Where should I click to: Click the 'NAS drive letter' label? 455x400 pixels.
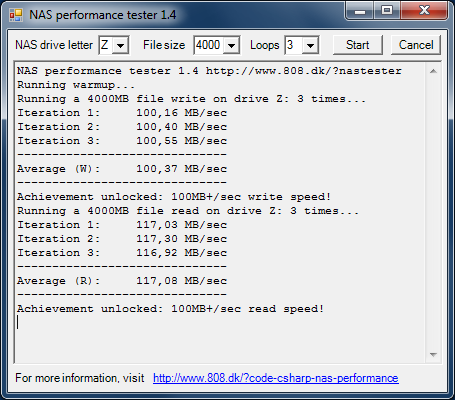[54, 45]
